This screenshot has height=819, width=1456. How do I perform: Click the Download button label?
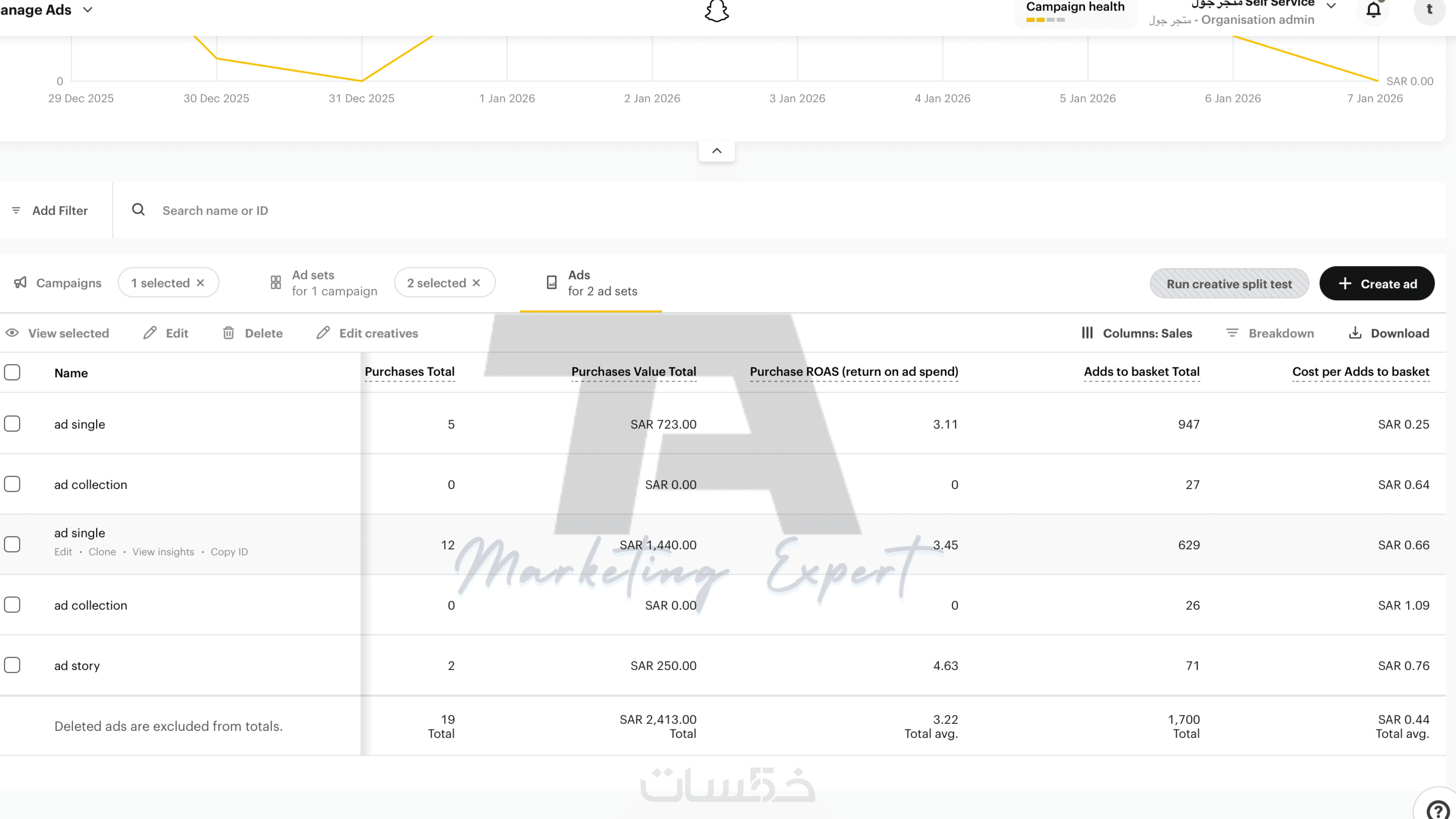coord(1400,333)
